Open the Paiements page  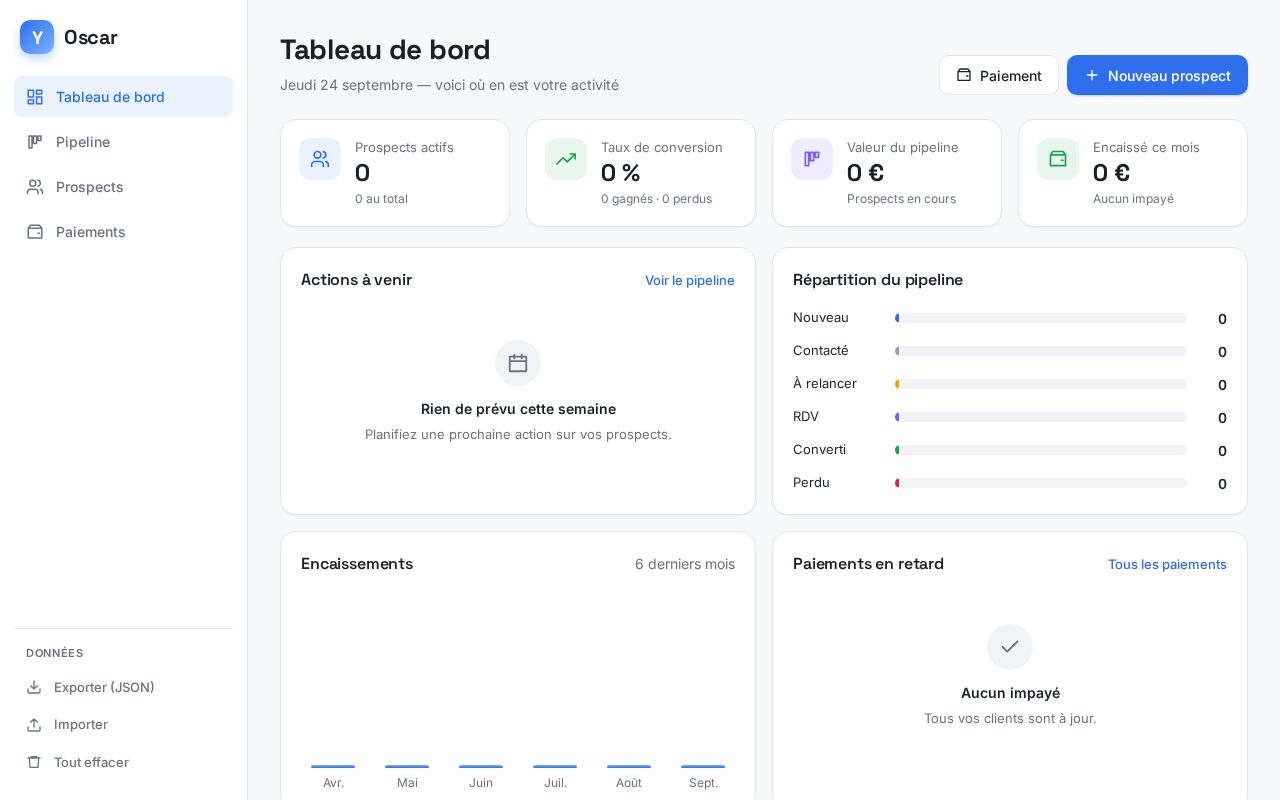pyautogui.click(x=123, y=232)
